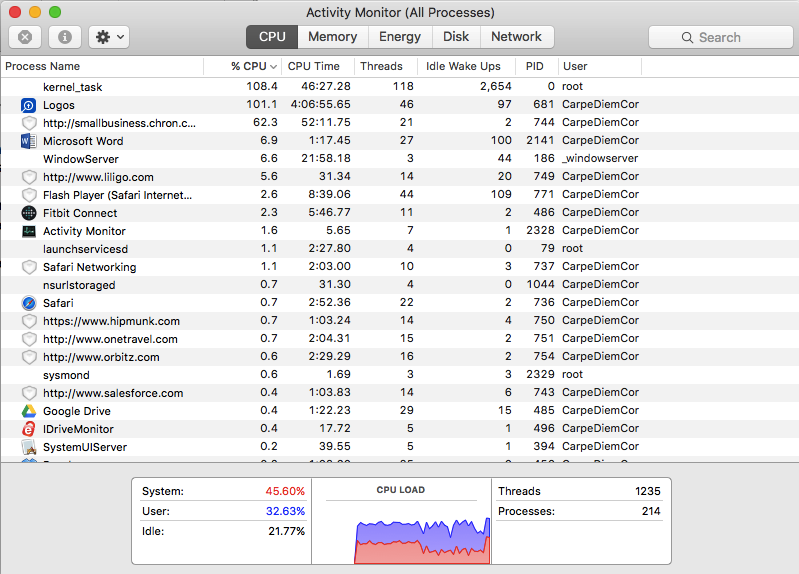
Task: Sort by the Process Name column header
Action: (x=102, y=66)
